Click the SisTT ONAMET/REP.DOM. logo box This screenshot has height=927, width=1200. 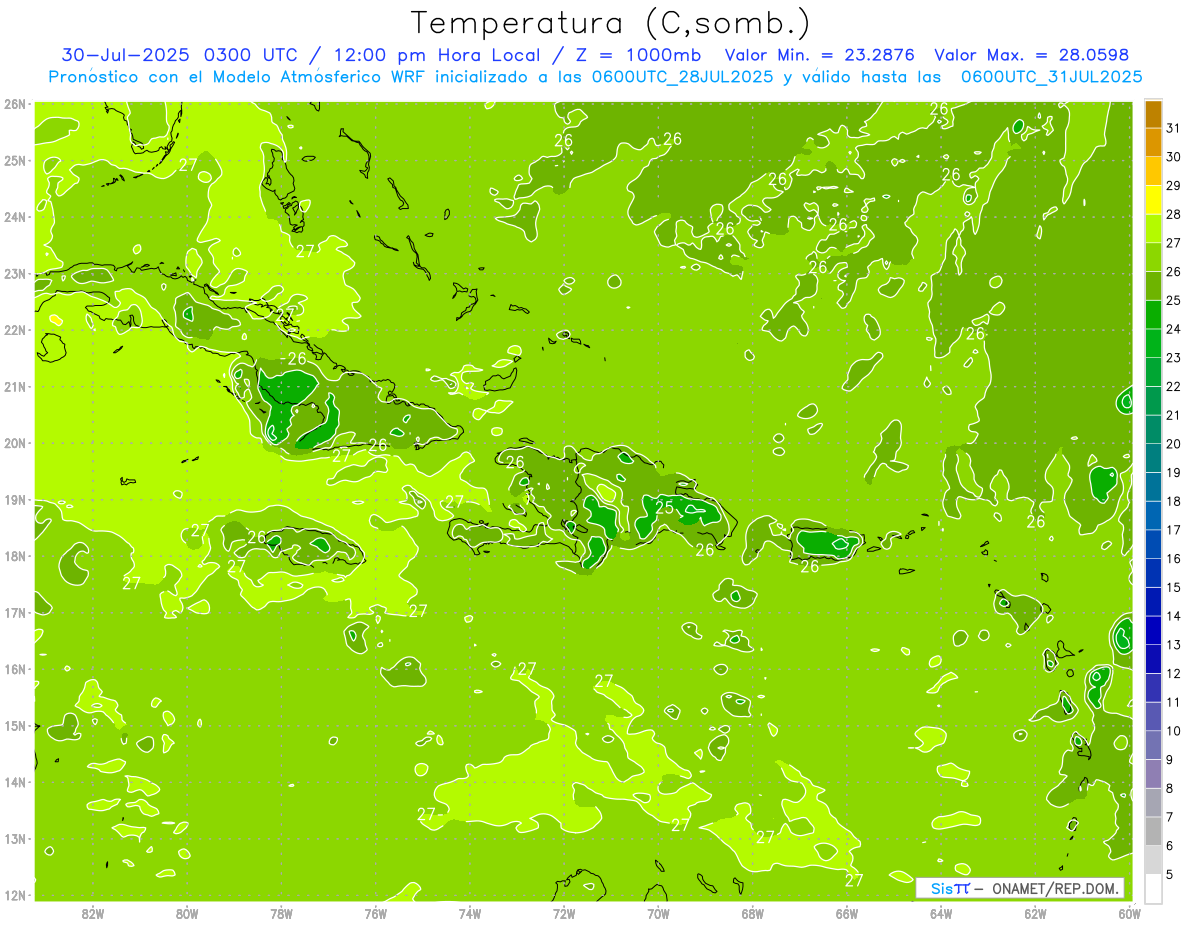(x=1020, y=888)
